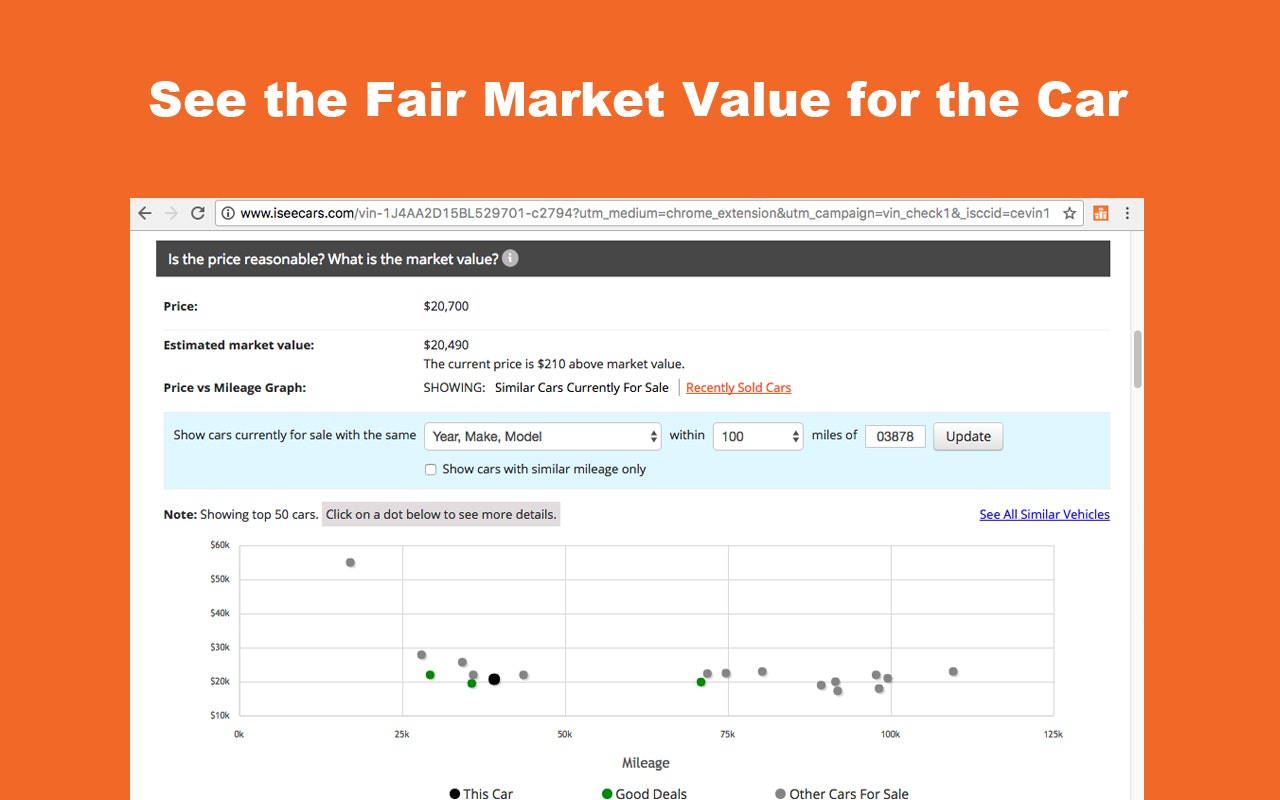This screenshot has width=1280, height=800.
Task: Click the page vertical scrollbar thumb
Action: (x=1137, y=360)
